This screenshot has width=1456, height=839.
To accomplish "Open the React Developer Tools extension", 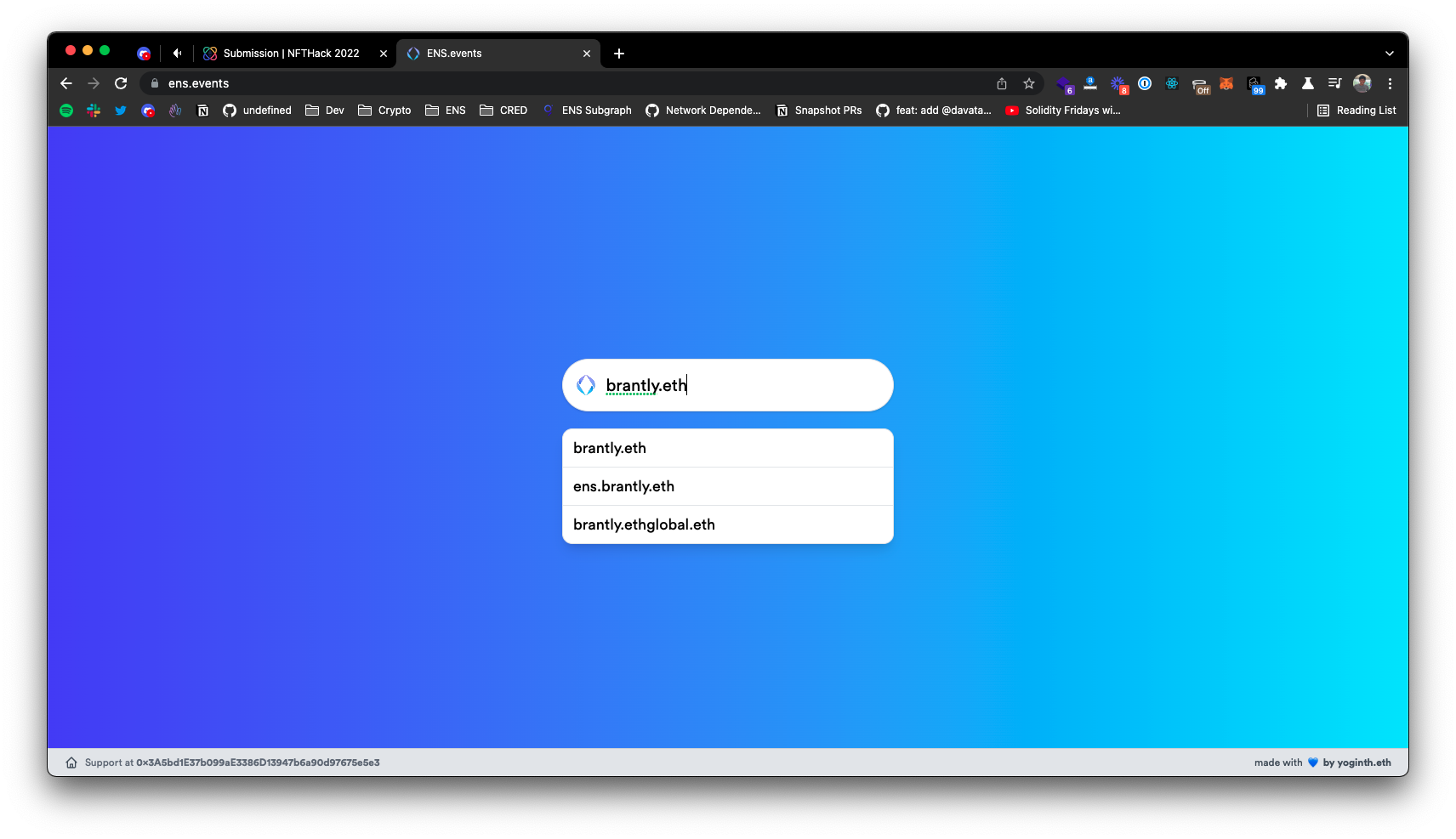I will click(1172, 83).
